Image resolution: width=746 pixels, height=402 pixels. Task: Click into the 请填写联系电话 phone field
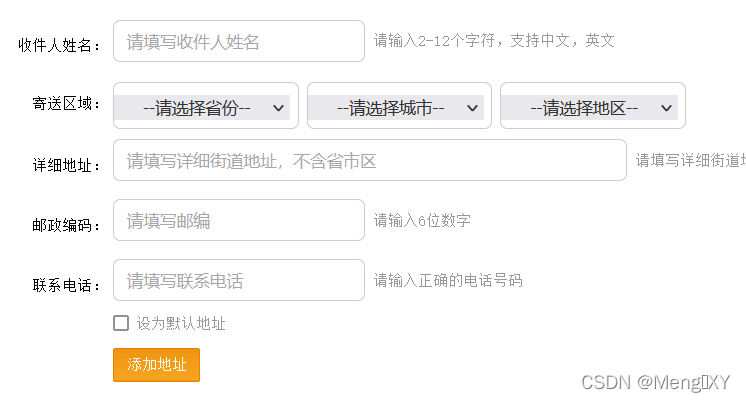point(239,280)
